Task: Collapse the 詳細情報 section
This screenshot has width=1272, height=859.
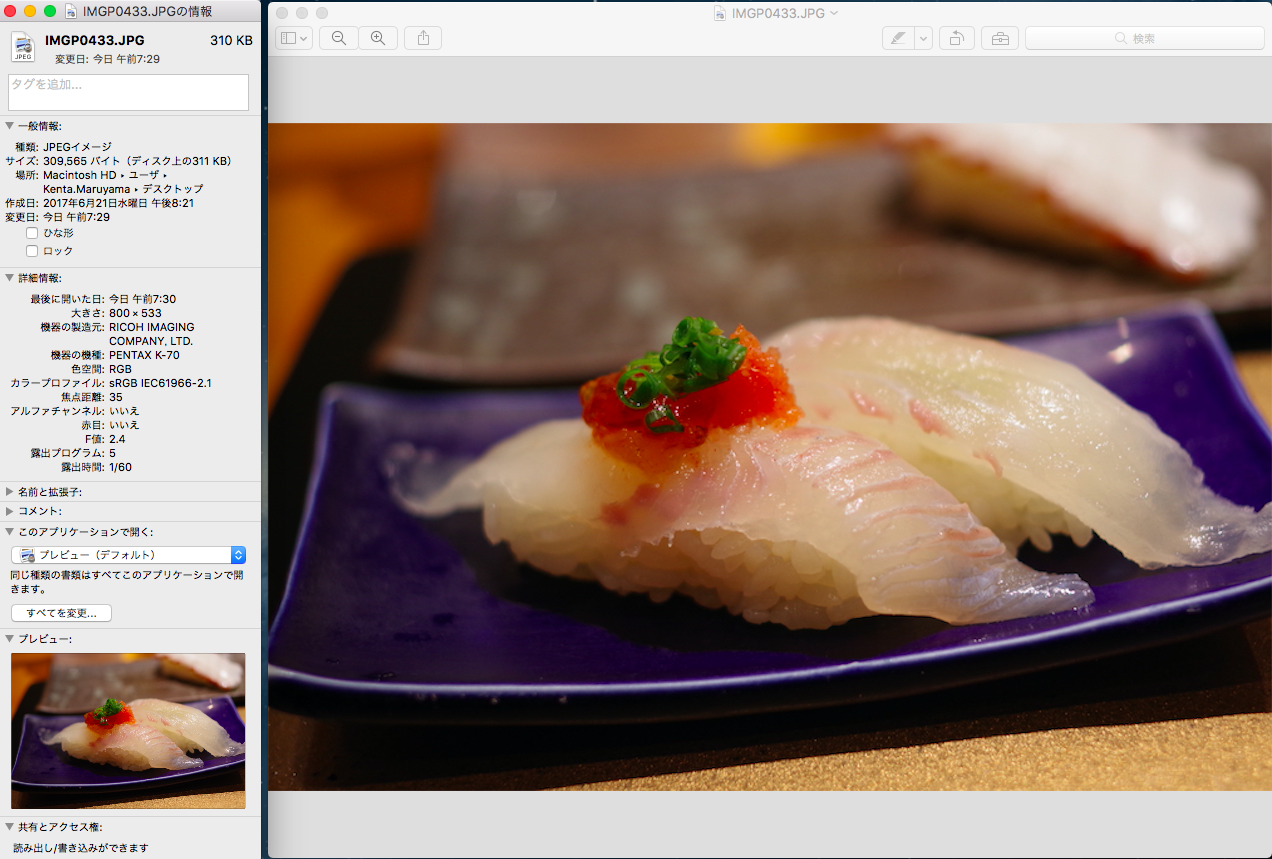Action: click(10, 278)
